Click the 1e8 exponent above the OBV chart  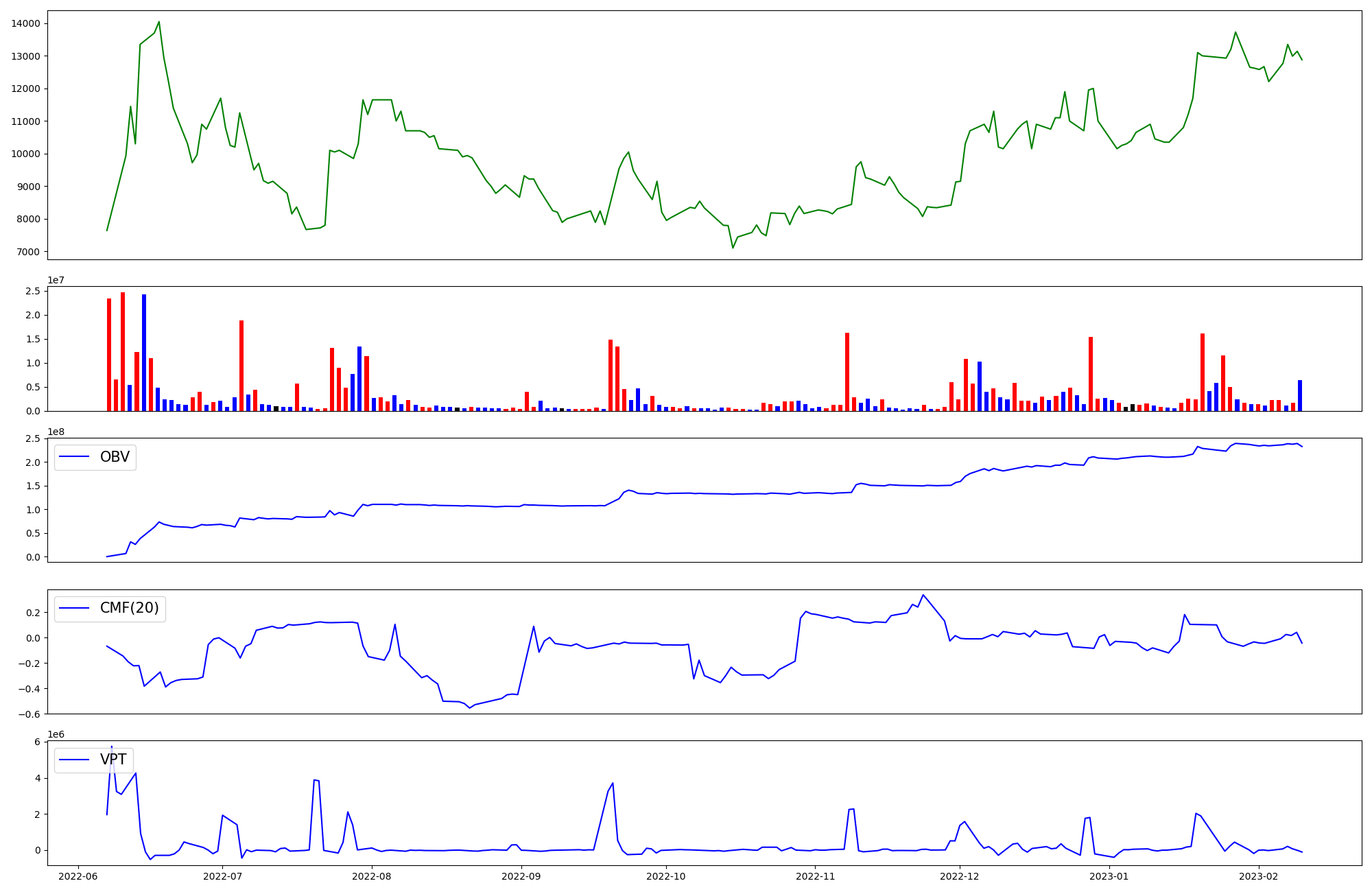point(56,432)
